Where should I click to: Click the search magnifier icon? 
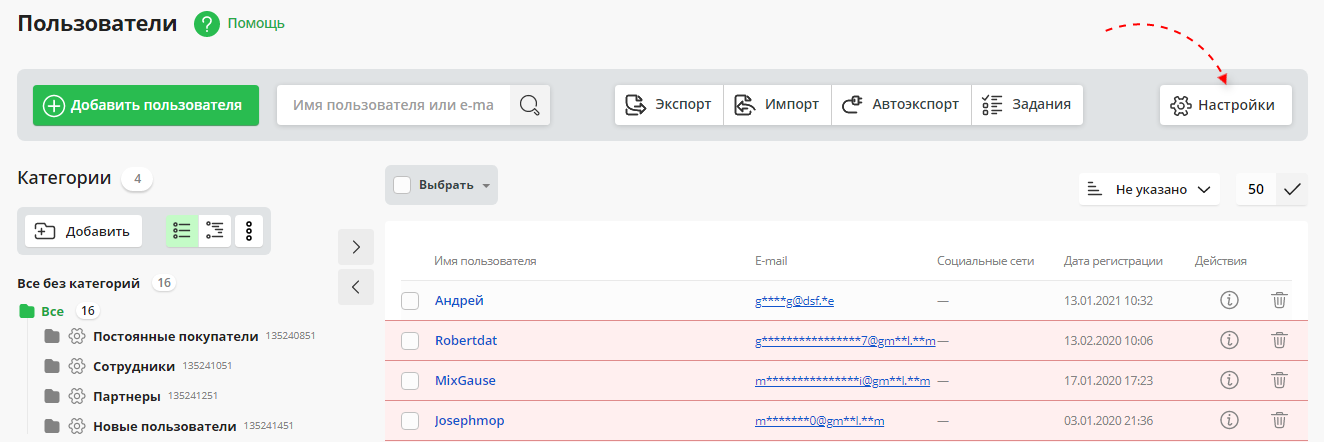click(530, 105)
